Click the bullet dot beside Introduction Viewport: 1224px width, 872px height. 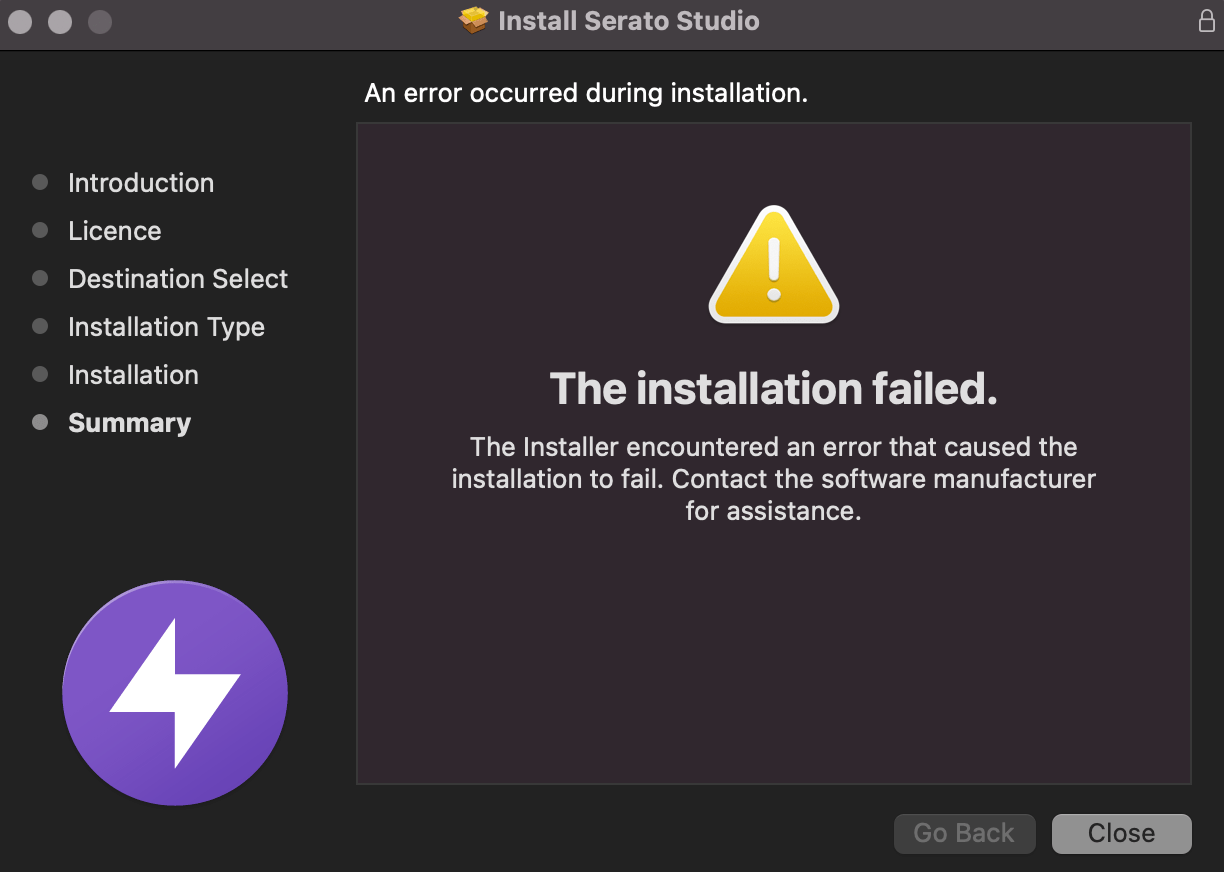click(x=40, y=182)
